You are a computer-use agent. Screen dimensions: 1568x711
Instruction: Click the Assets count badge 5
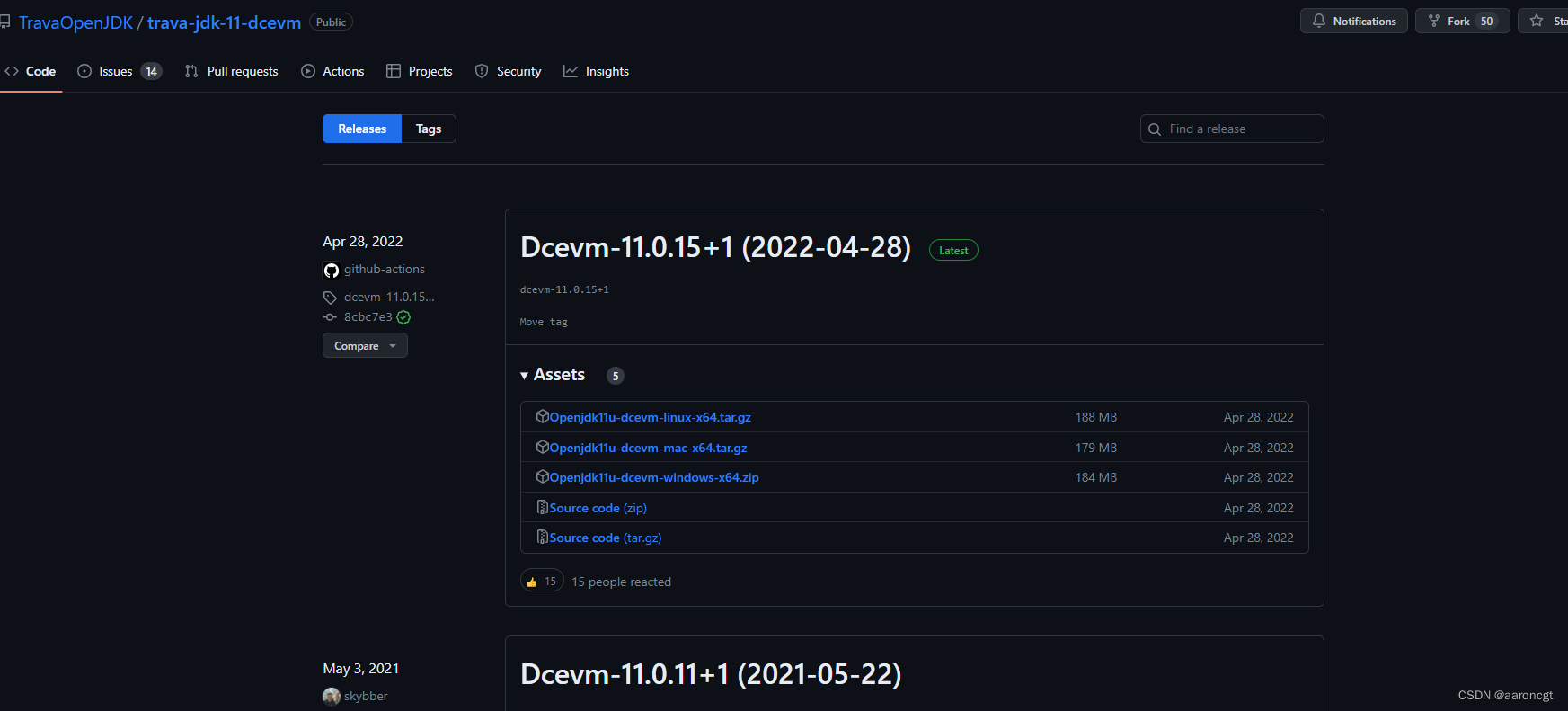(x=616, y=376)
